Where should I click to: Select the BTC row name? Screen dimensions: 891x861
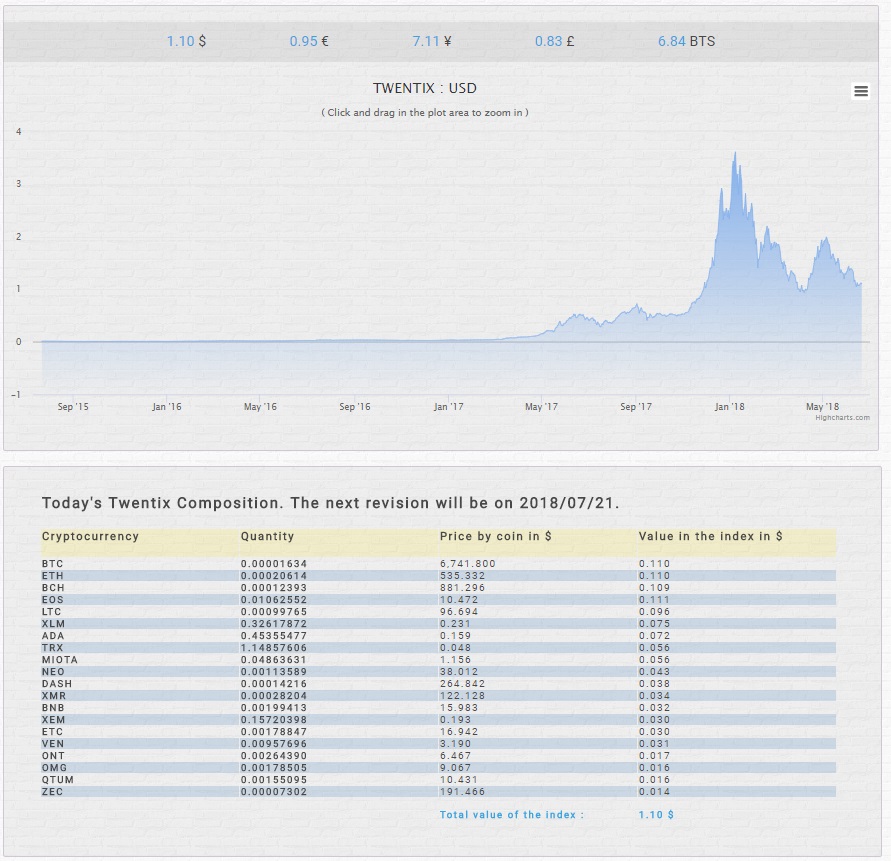(x=52, y=564)
